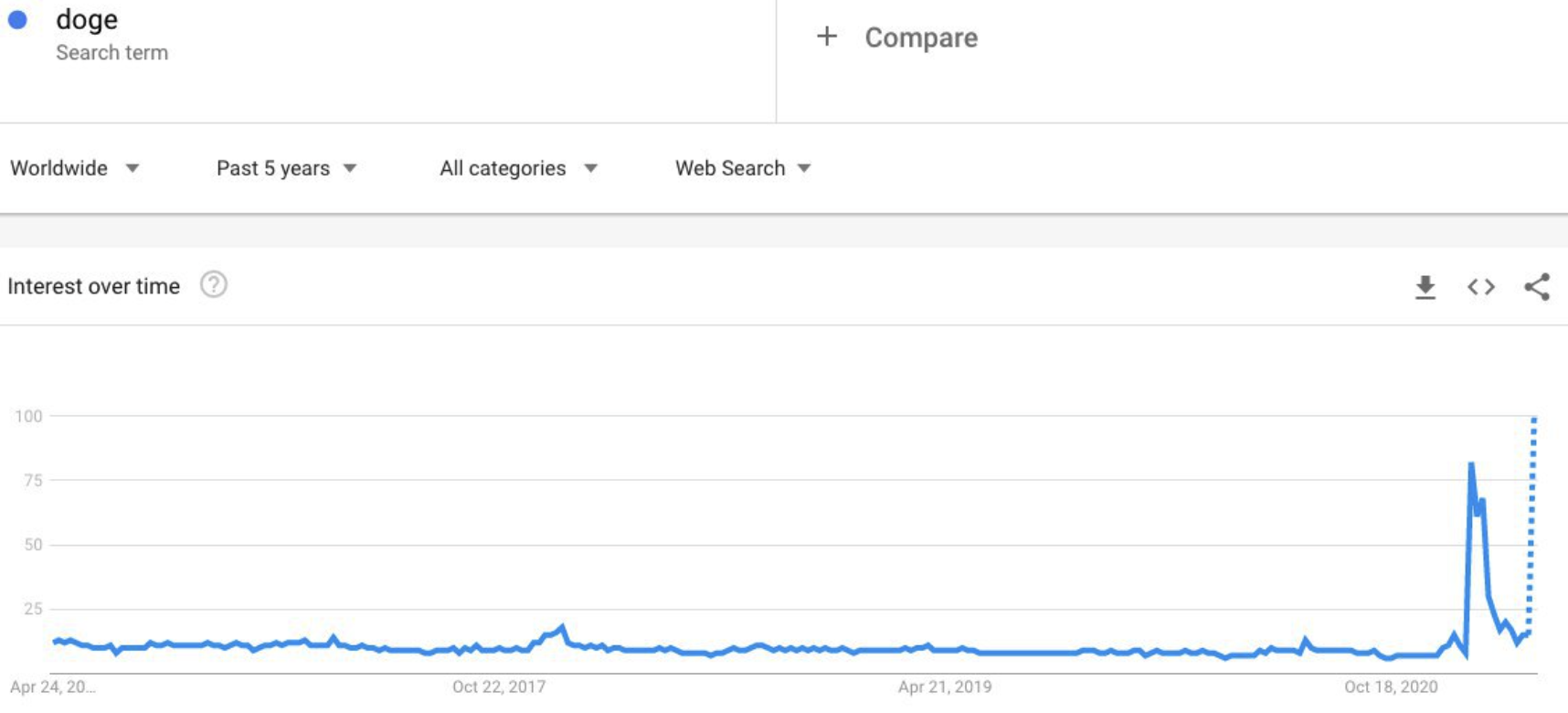1568x713 pixels.
Task: Expand the All categories dropdown
Action: click(x=518, y=168)
